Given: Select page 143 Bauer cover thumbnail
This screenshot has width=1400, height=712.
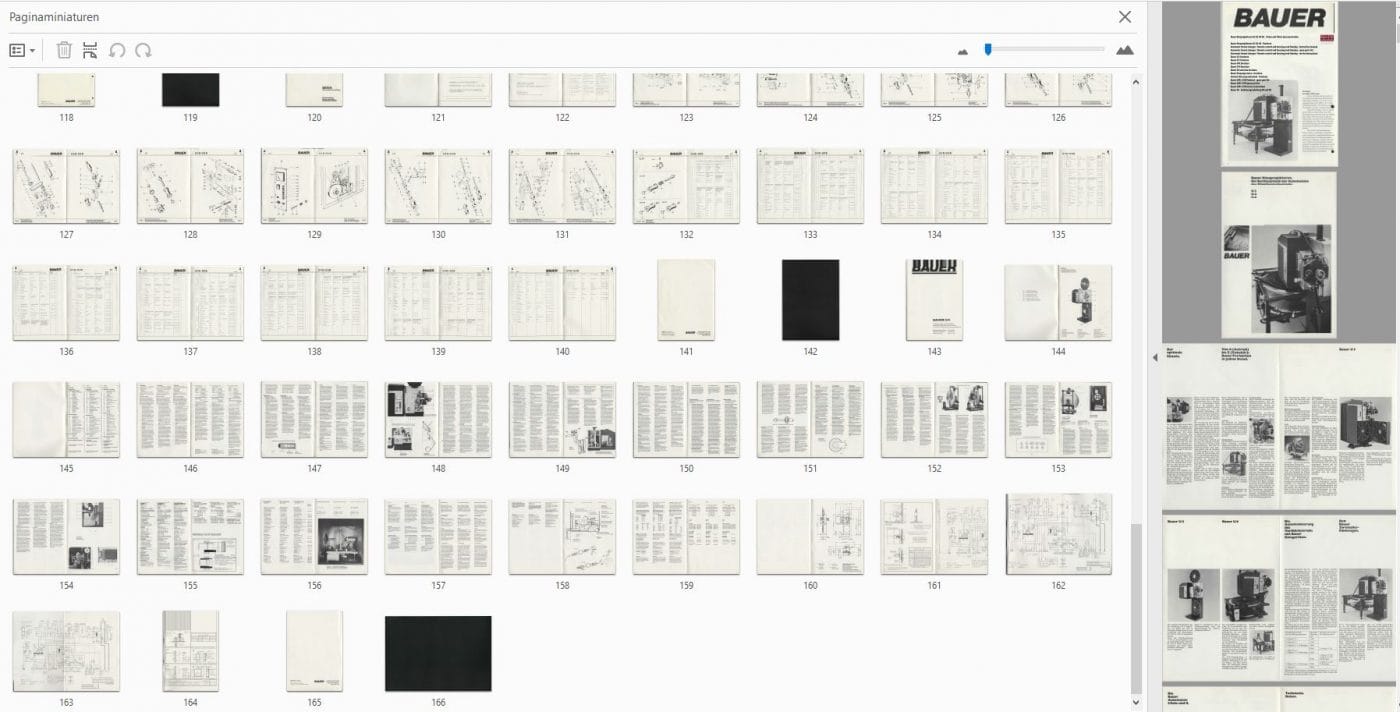Looking at the screenshot, I should point(934,300).
